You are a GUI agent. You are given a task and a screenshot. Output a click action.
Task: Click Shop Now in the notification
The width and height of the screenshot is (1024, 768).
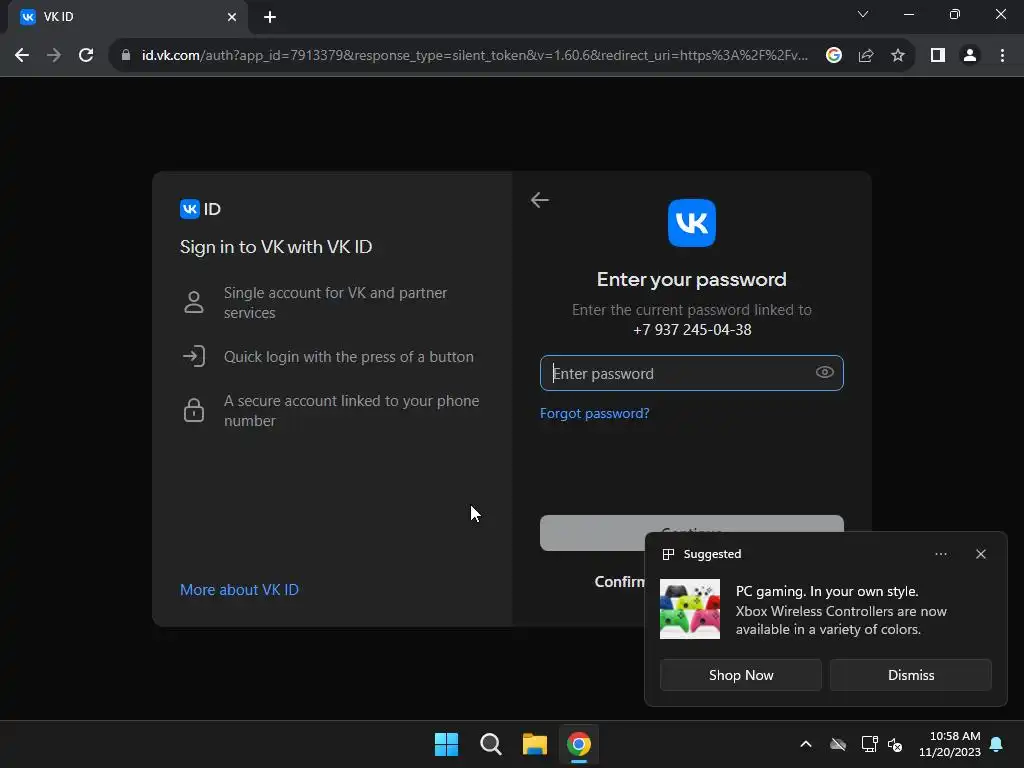pyautogui.click(x=741, y=675)
